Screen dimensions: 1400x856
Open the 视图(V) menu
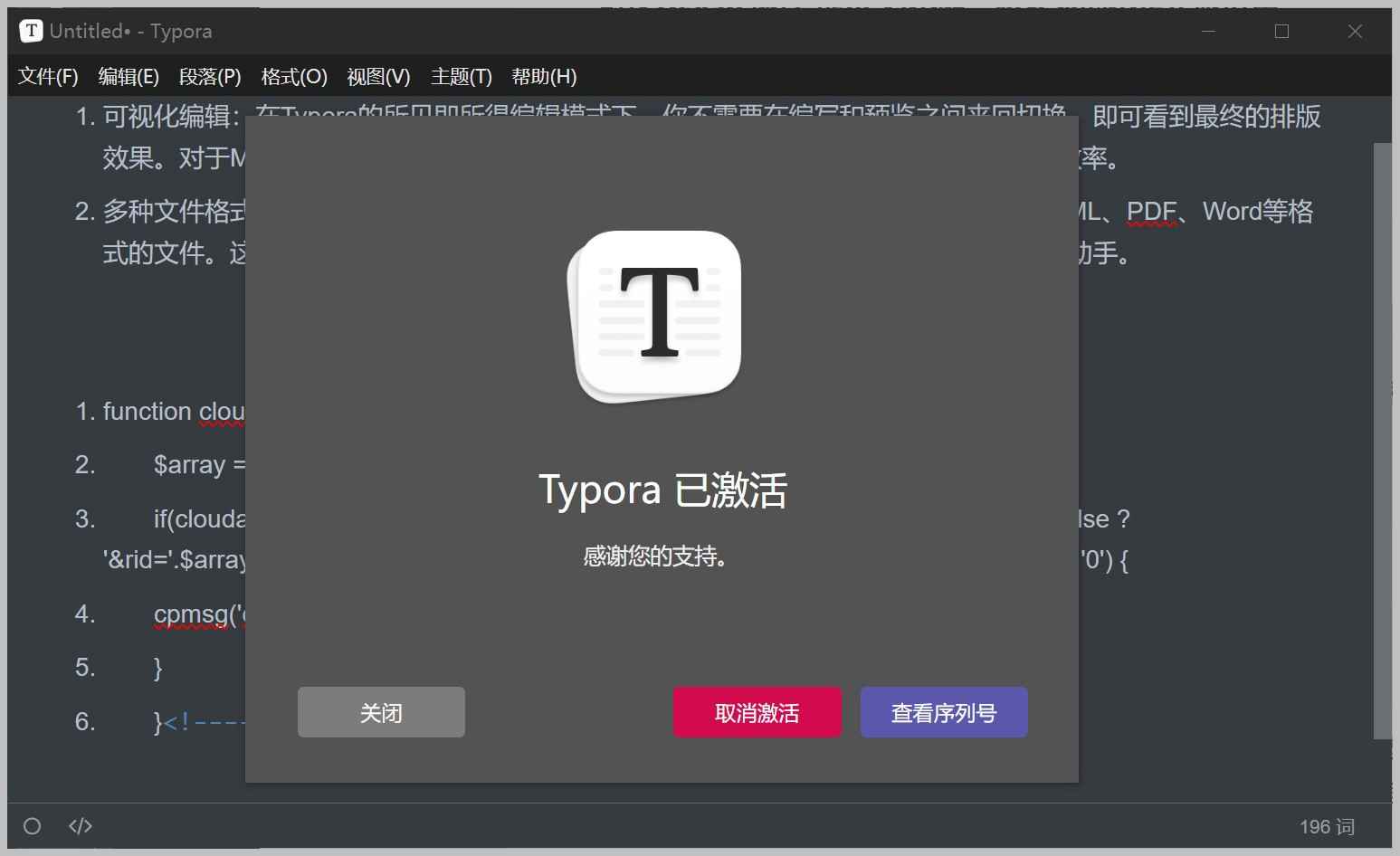click(378, 77)
